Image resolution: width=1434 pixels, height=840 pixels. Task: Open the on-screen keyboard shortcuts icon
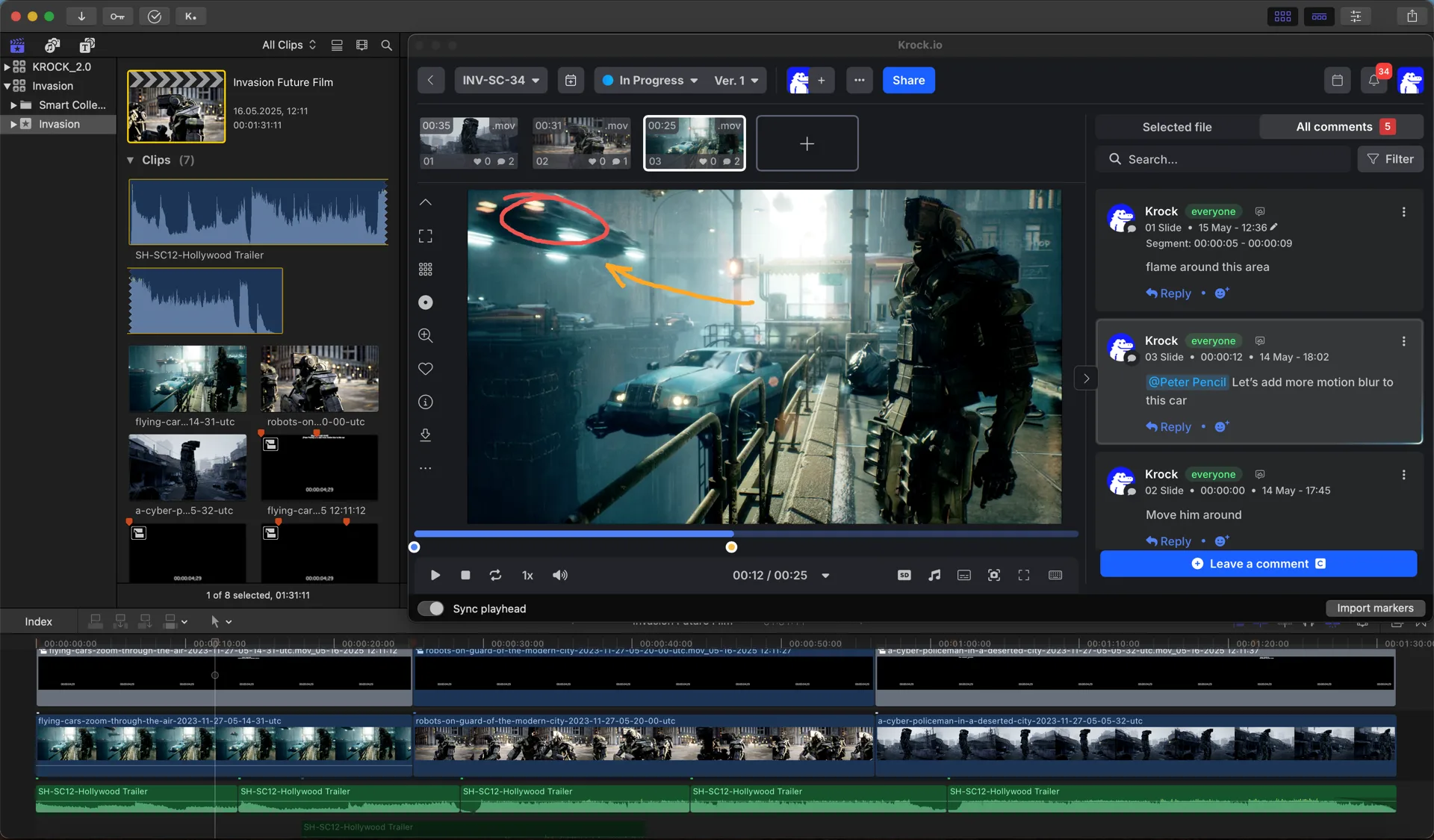[1055, 575]
